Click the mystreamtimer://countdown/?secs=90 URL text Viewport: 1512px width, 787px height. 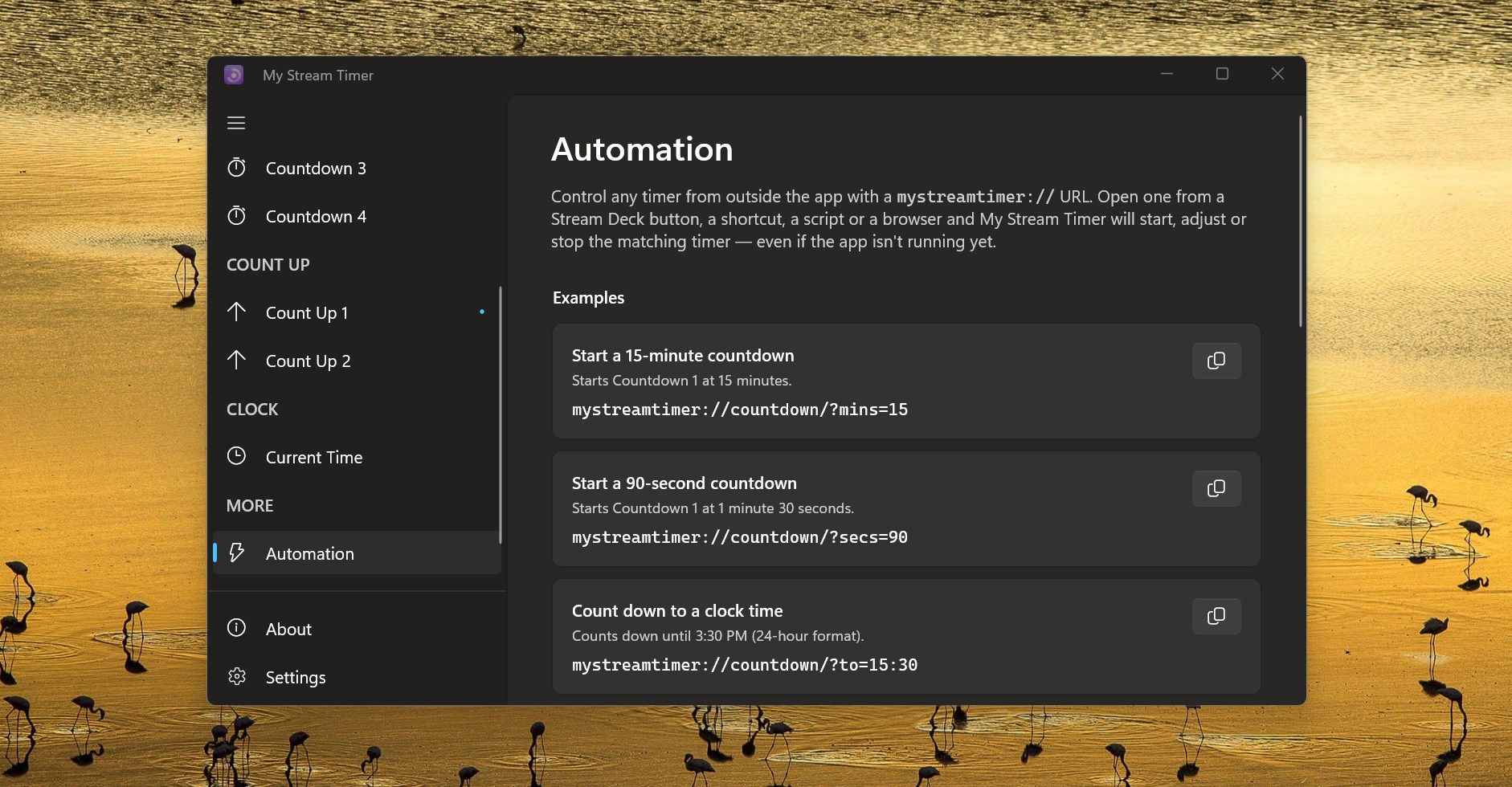(740, 537)
